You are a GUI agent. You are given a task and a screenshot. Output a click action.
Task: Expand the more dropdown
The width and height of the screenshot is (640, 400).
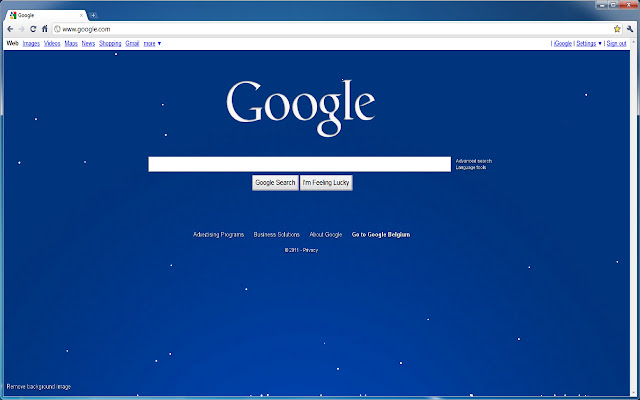pyautogui.click(x=152, y=43)
